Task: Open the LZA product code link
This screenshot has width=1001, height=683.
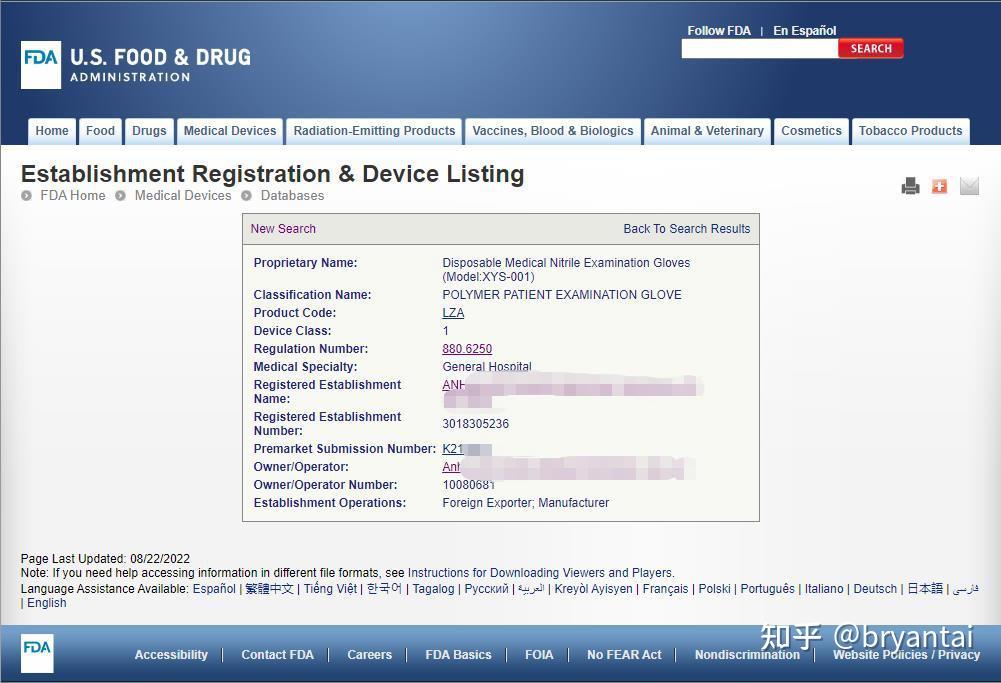Action: point(453,313)
